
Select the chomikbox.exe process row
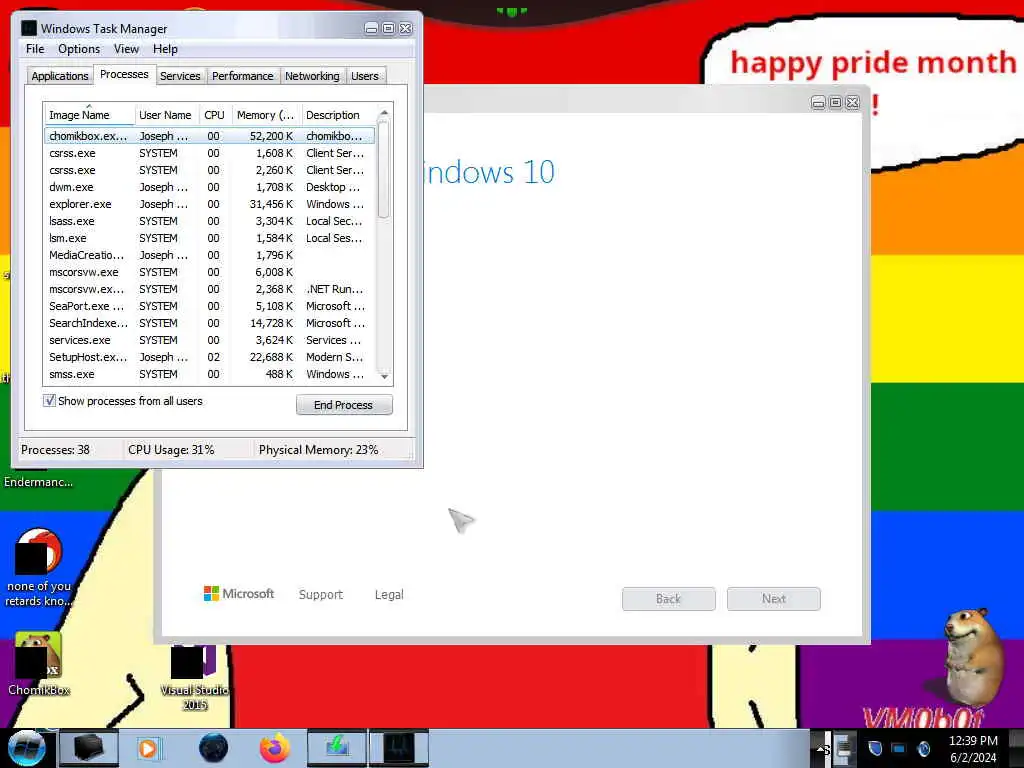(x=210, y=136)
